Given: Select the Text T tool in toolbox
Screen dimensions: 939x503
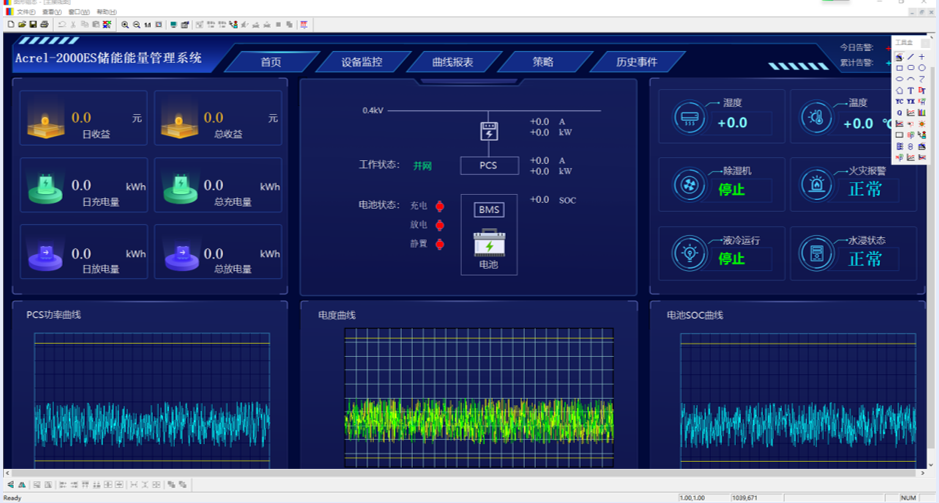Looking at the screenshot, I should tap(910, 90).
